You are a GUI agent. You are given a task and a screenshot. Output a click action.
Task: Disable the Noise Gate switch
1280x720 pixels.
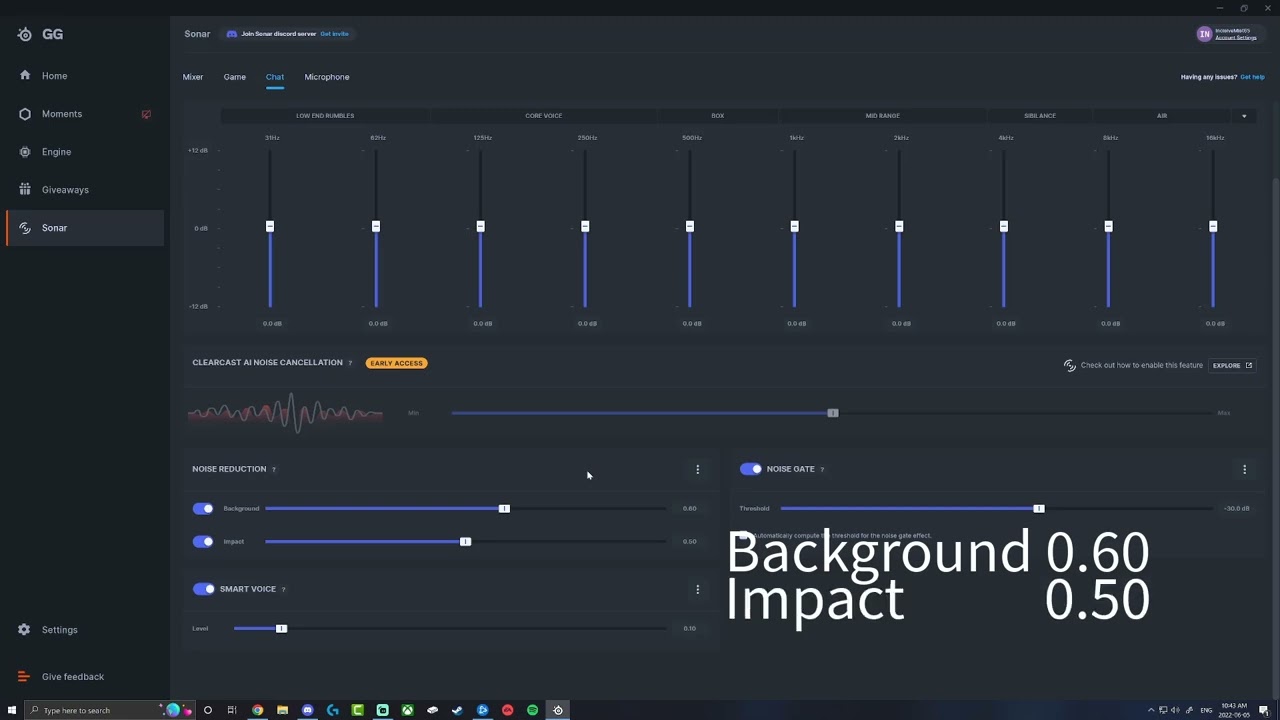pos(750,469)
